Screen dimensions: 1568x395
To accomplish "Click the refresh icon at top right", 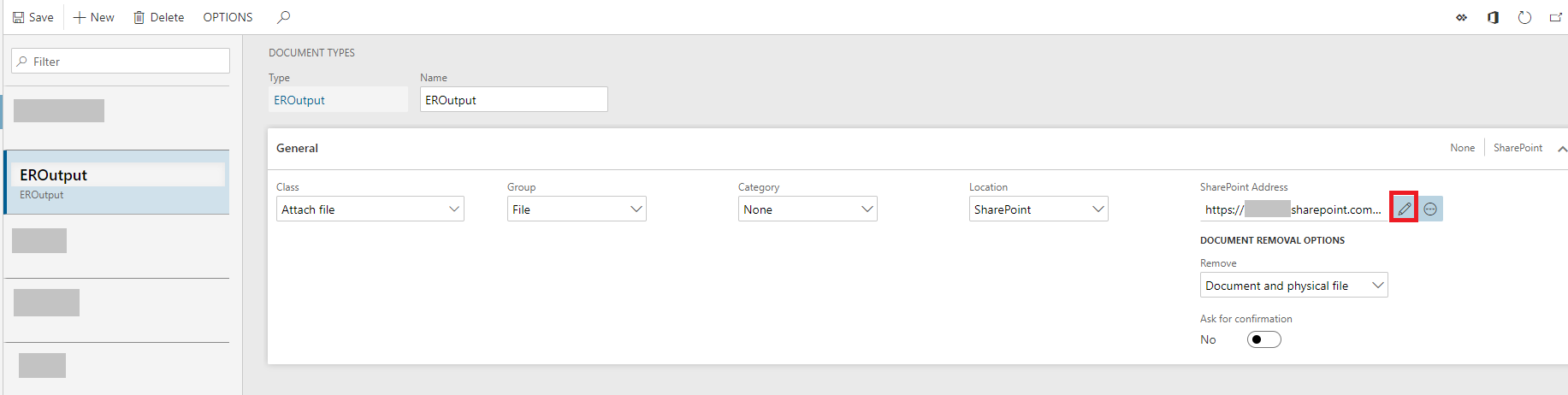I will click(1524, 17).
